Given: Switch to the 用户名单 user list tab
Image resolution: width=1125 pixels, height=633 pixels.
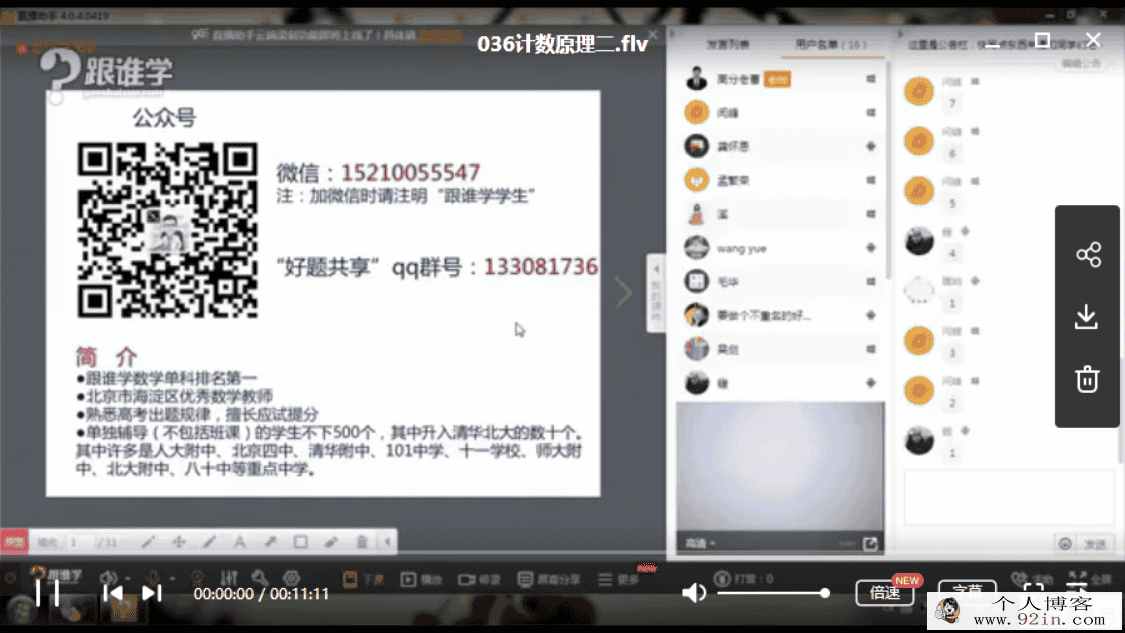Looking at the screenshot, I should (830, 44).
